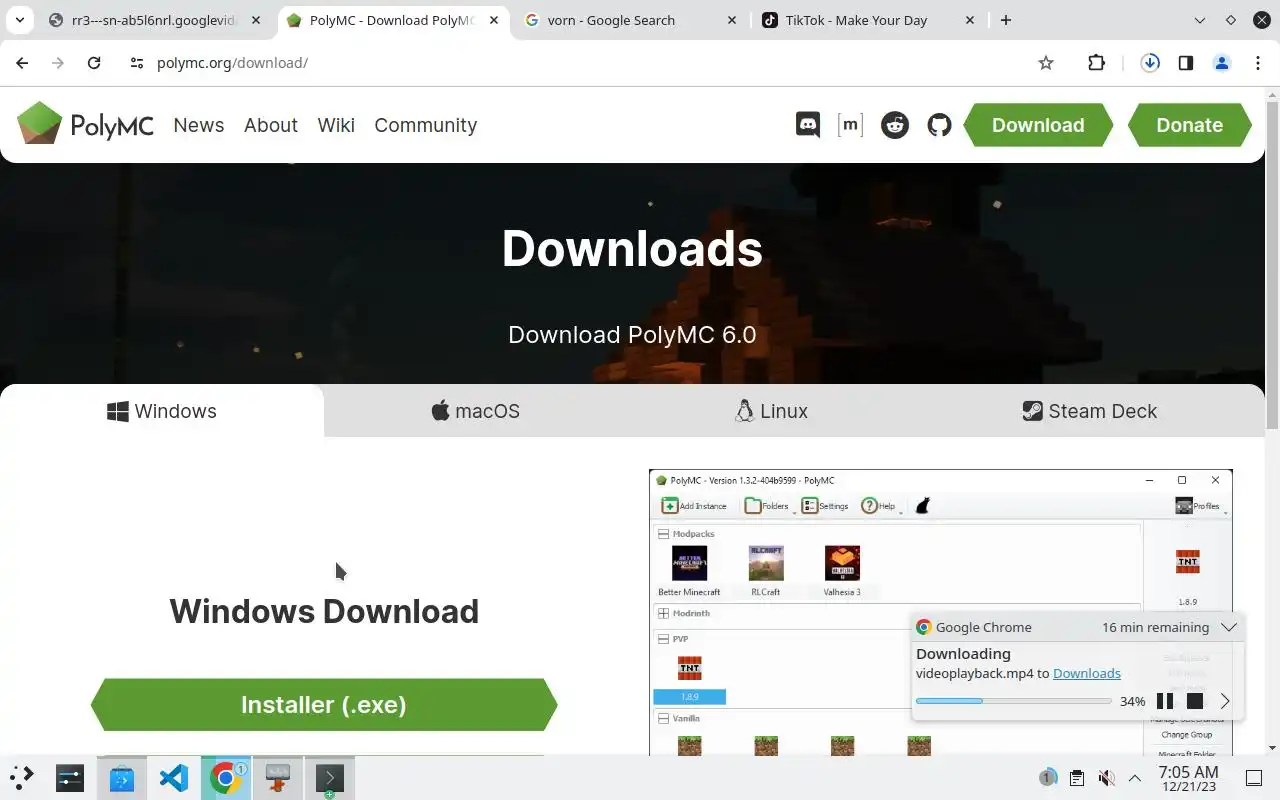The height and width of the screenshot is (800, 1280).
Task: Open the Community menu
Action: (426, 125)
